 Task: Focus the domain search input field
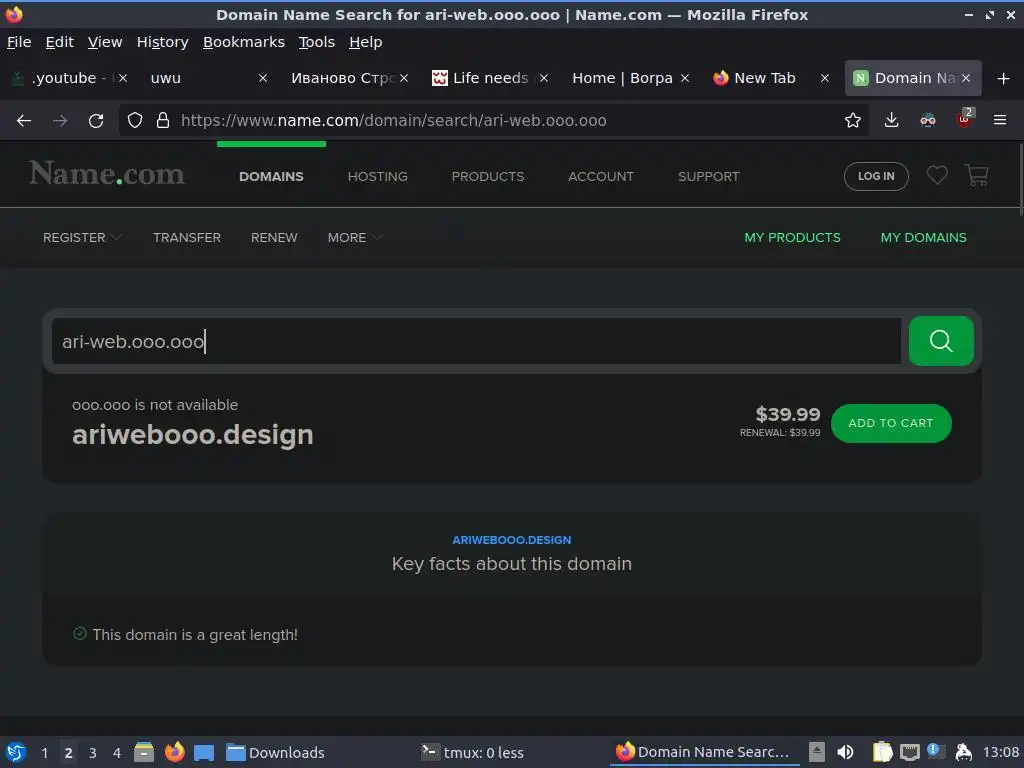477,341
